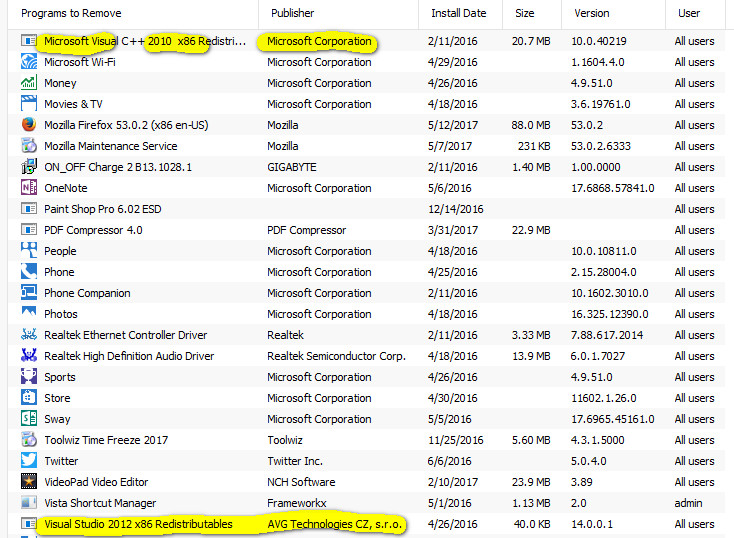734x538 pixels.
Task: Click the People app icon
Action: point(29,251)
